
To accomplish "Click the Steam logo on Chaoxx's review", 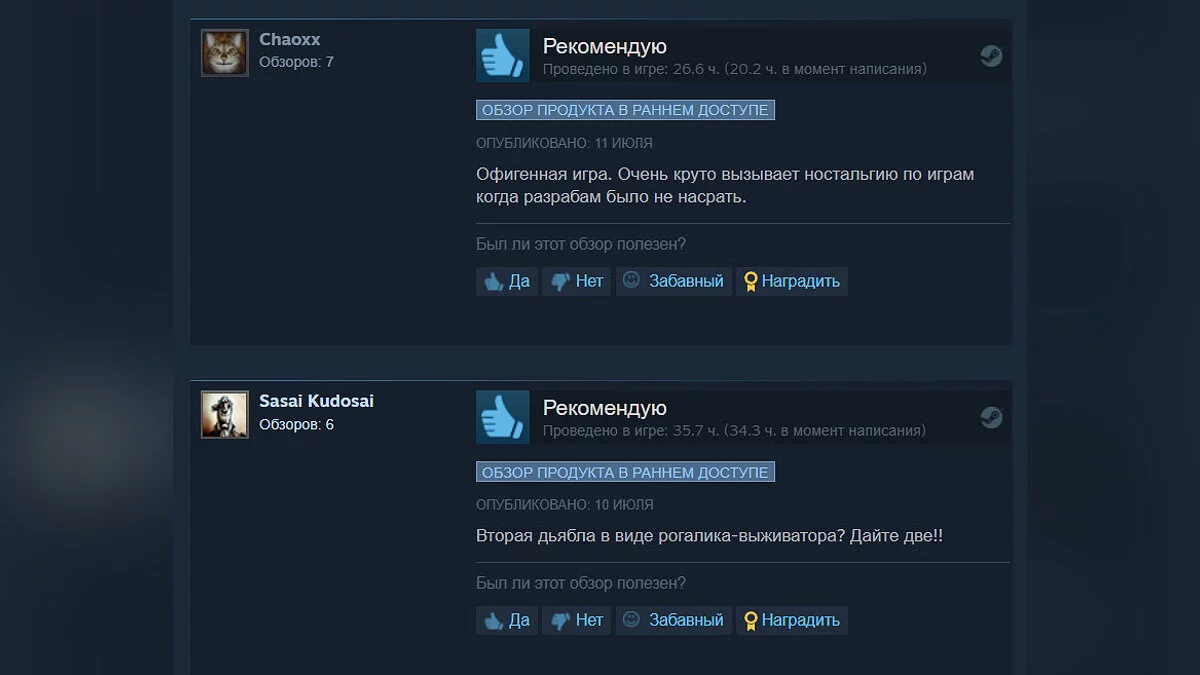I will (x=991, y=56).
